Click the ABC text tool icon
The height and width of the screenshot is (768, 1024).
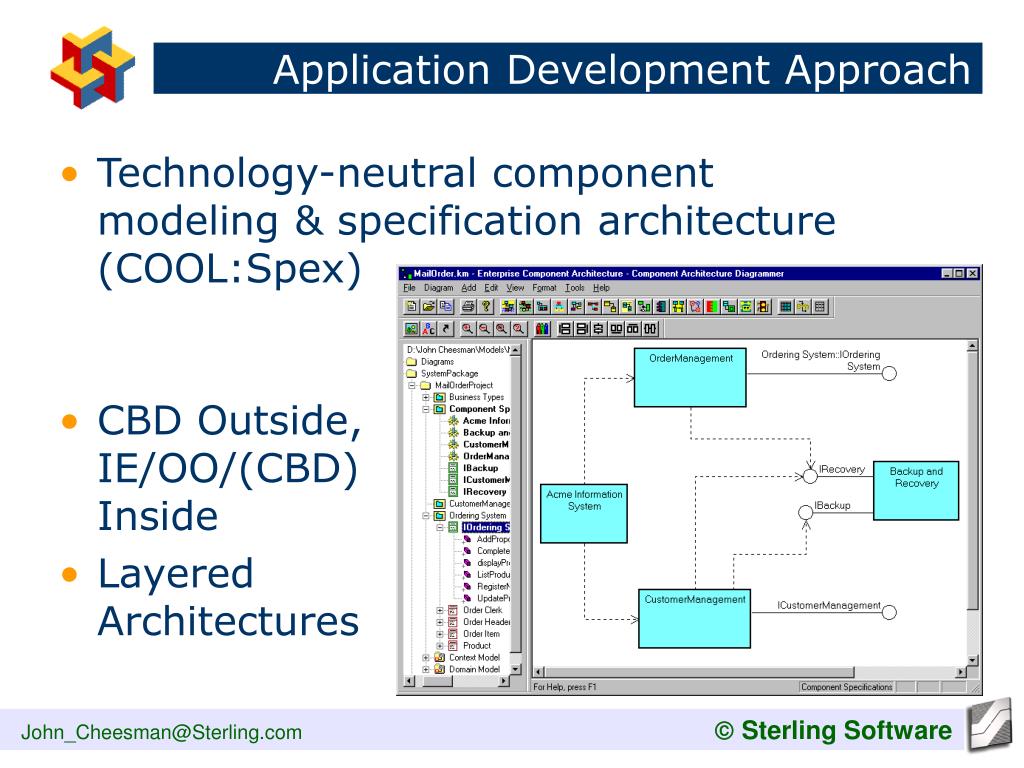pos(428,328)
